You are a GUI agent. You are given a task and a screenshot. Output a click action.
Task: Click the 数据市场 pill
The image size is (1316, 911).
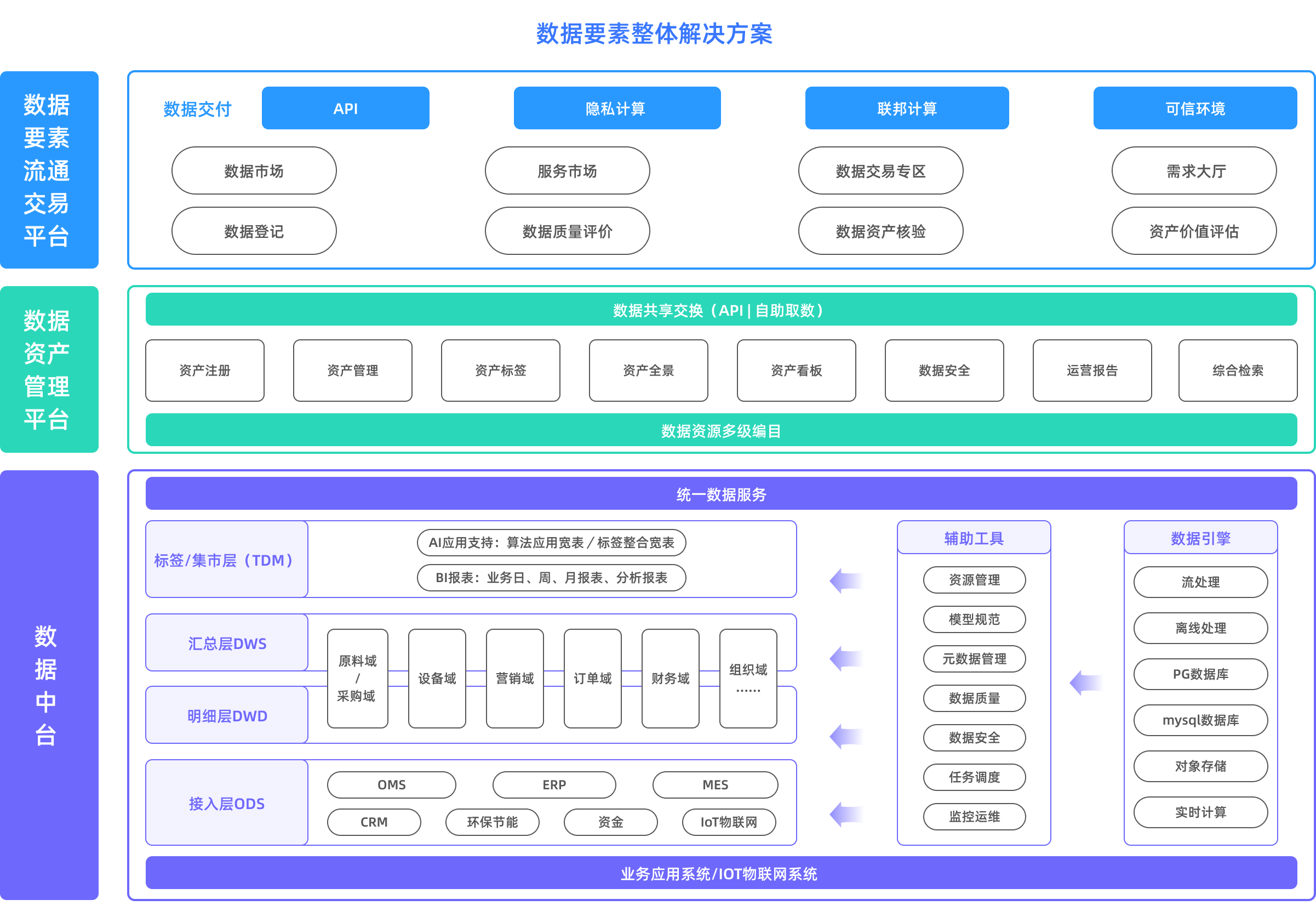point(254,170)
